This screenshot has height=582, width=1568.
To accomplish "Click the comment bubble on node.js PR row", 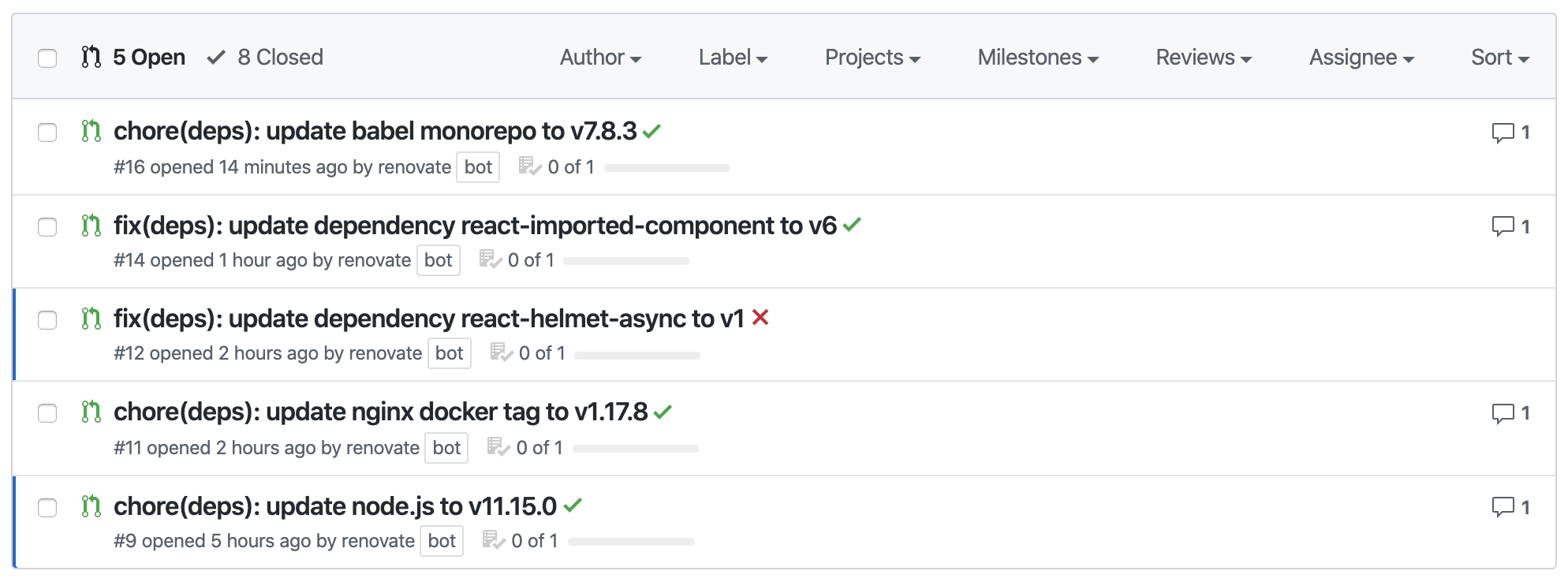I will coord(1503,507).
